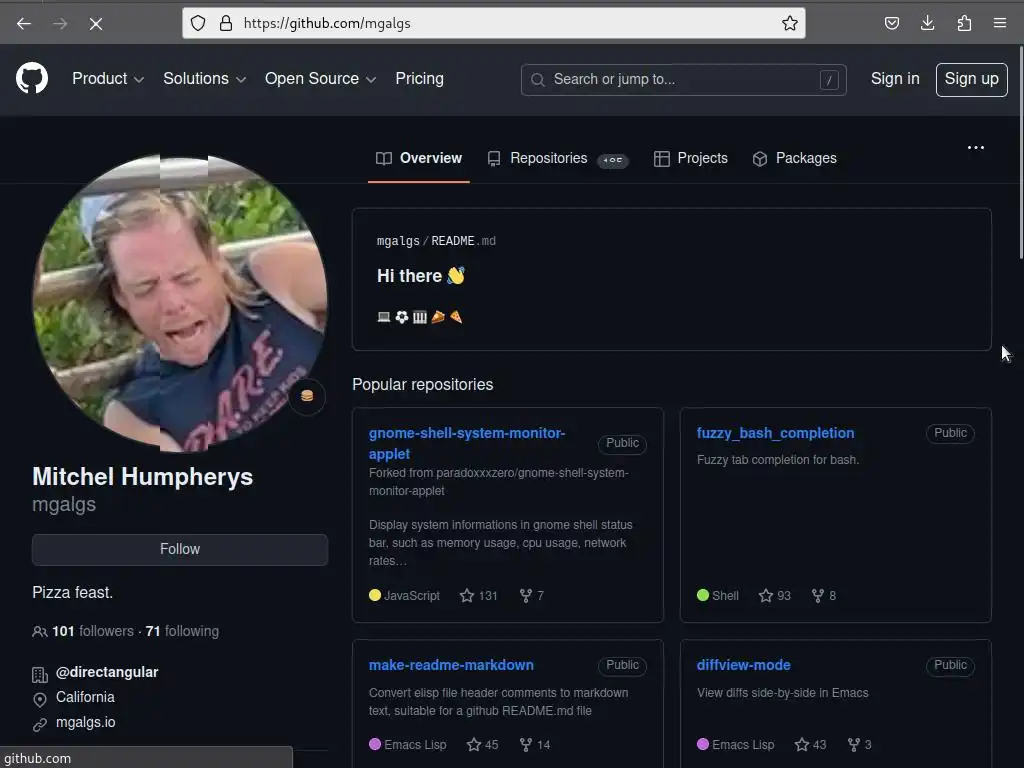Click star count 131 on gnome-shell applet
1024x768 pixels.
coord(479,596)
